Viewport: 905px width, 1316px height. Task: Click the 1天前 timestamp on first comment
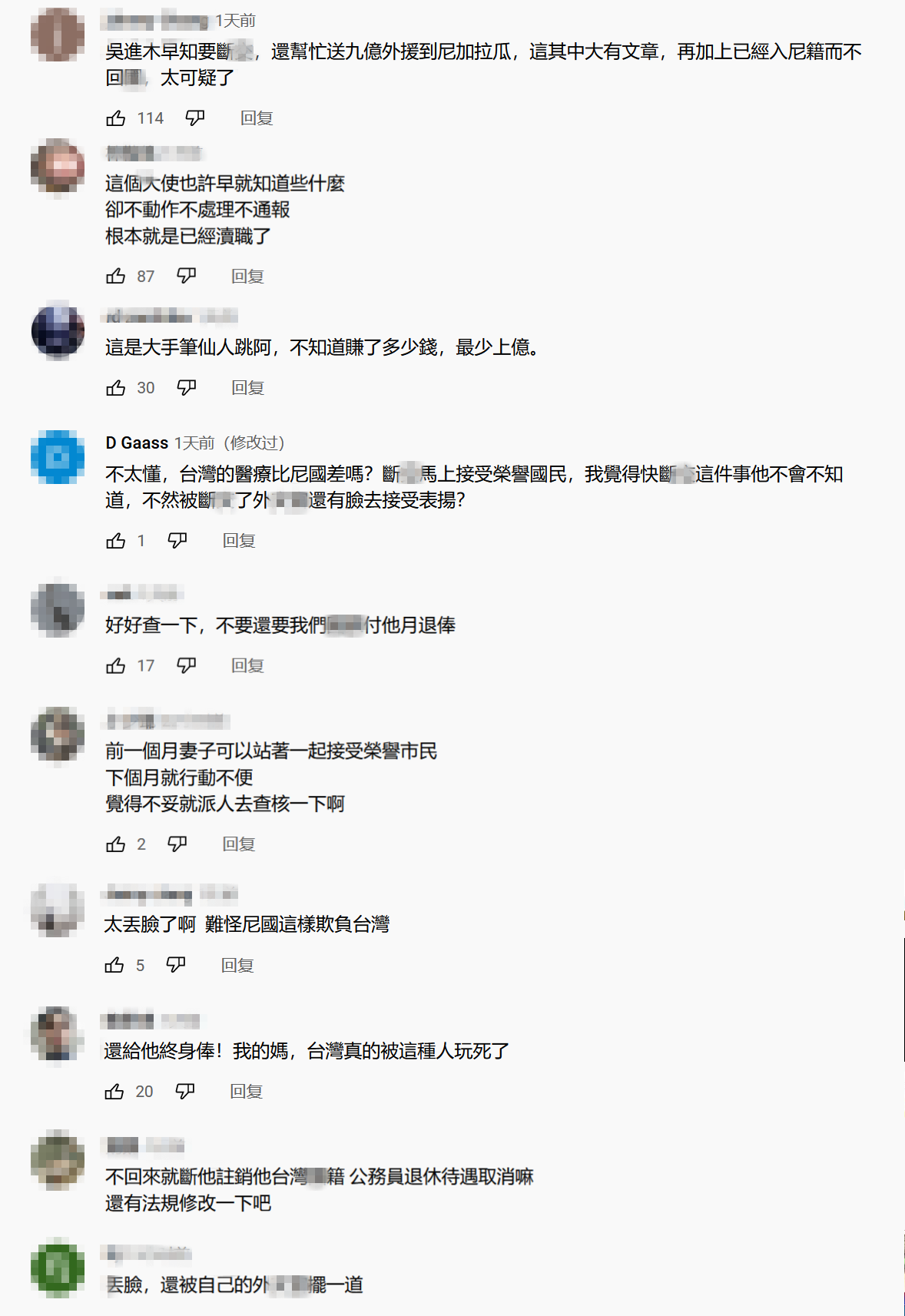point(235,21)
